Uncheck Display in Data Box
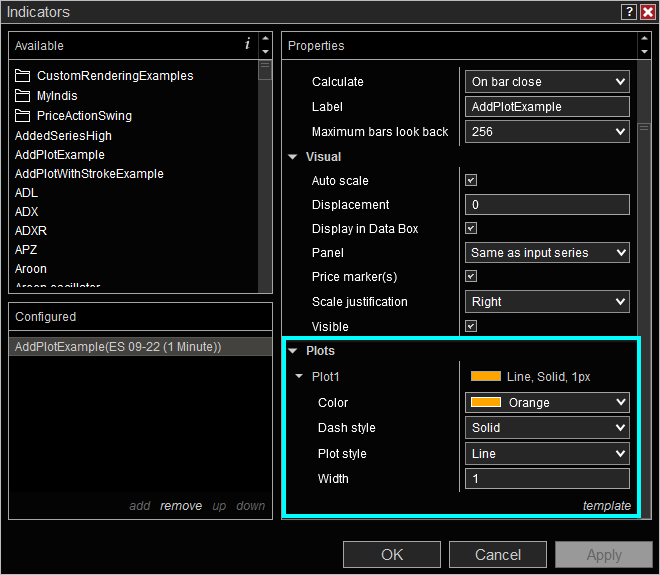 pyautogui.click(x=471, y=229)
